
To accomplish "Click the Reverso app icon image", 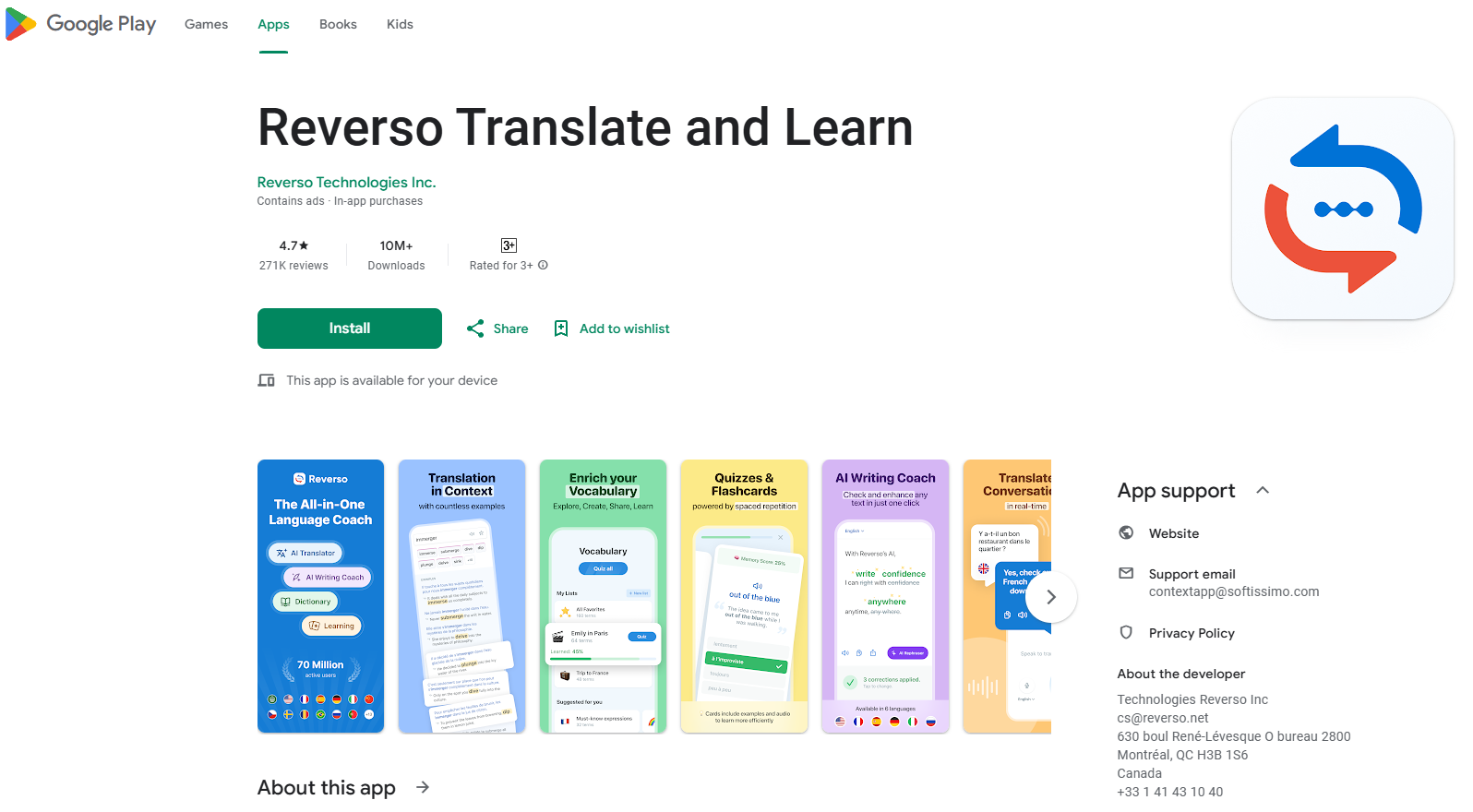I will point(1343,209).
